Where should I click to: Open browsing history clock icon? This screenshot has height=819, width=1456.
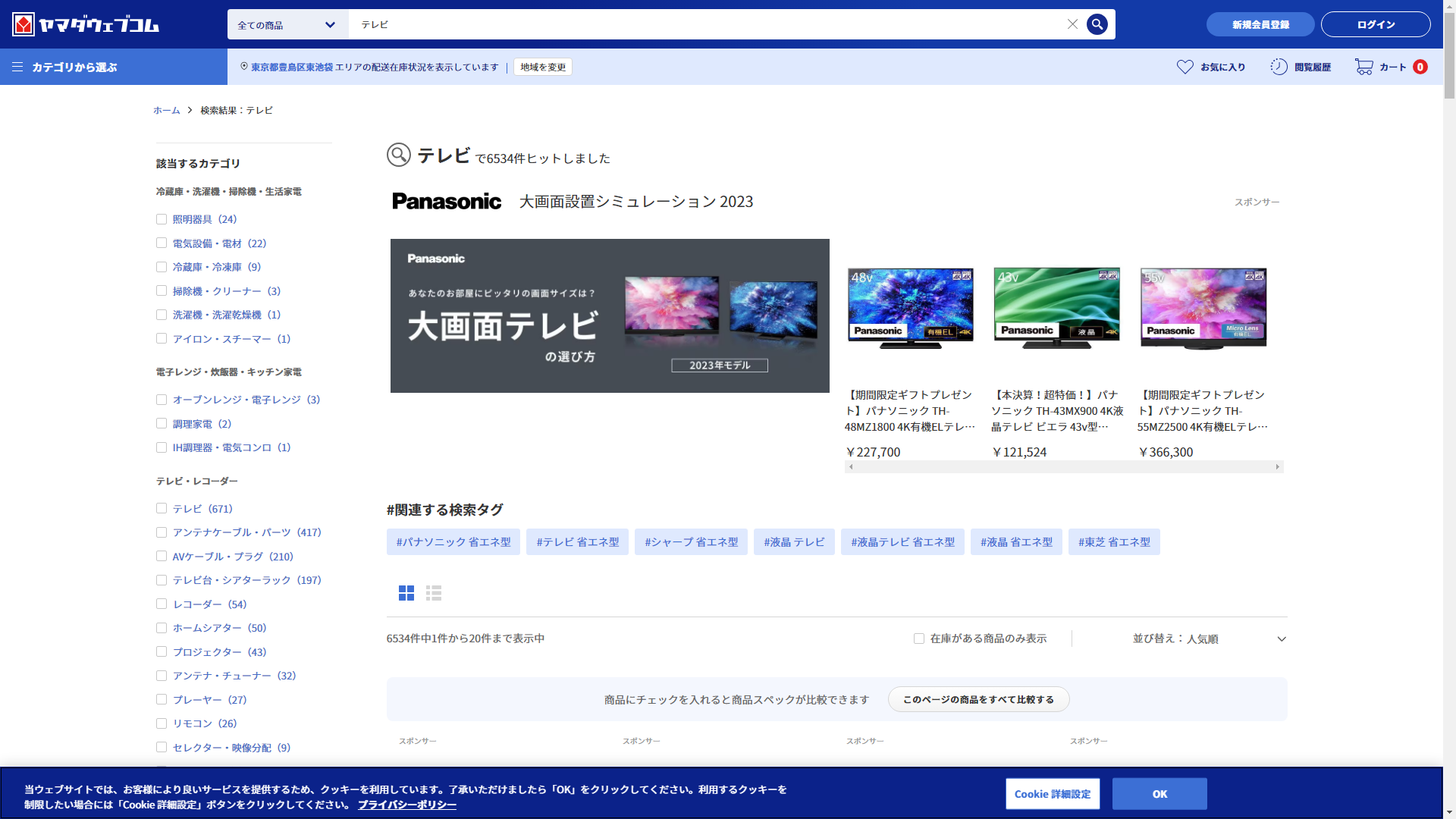point(1279,67)
